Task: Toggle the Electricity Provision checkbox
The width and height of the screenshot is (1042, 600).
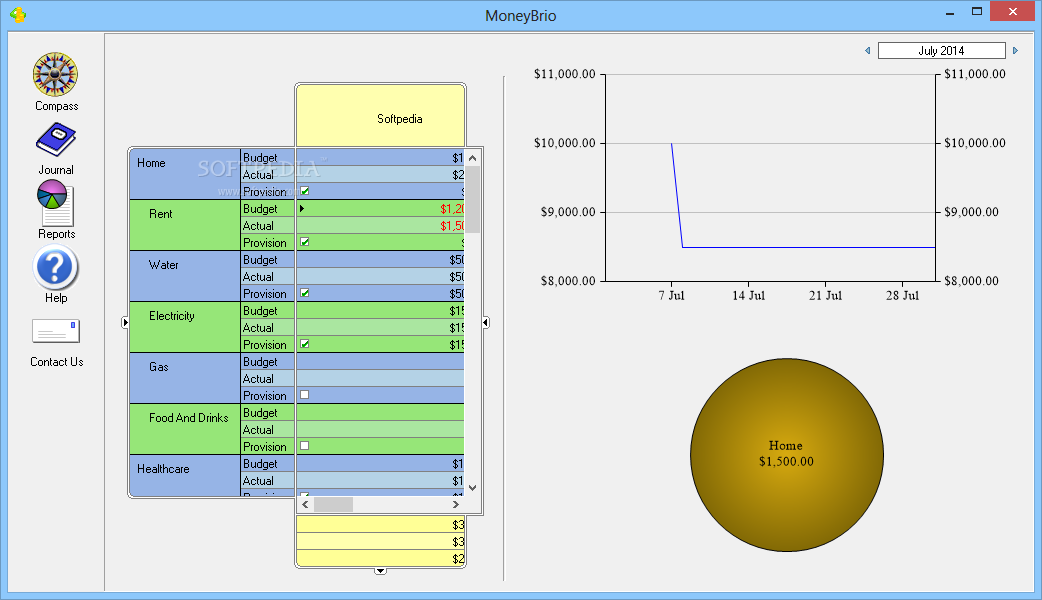Action: 304,344
